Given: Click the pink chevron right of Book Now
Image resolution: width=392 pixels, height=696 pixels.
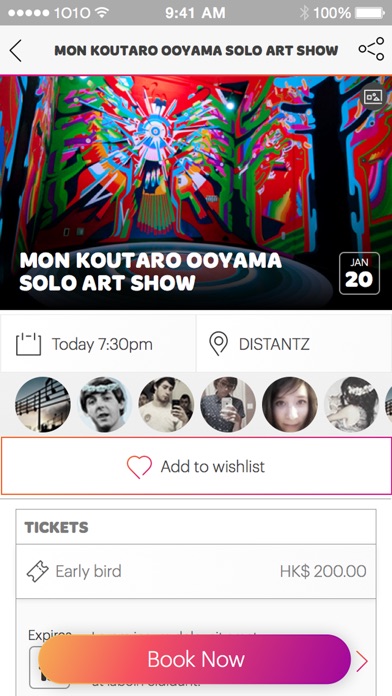Looking at the screenshot, I should [x=362, y=661].
